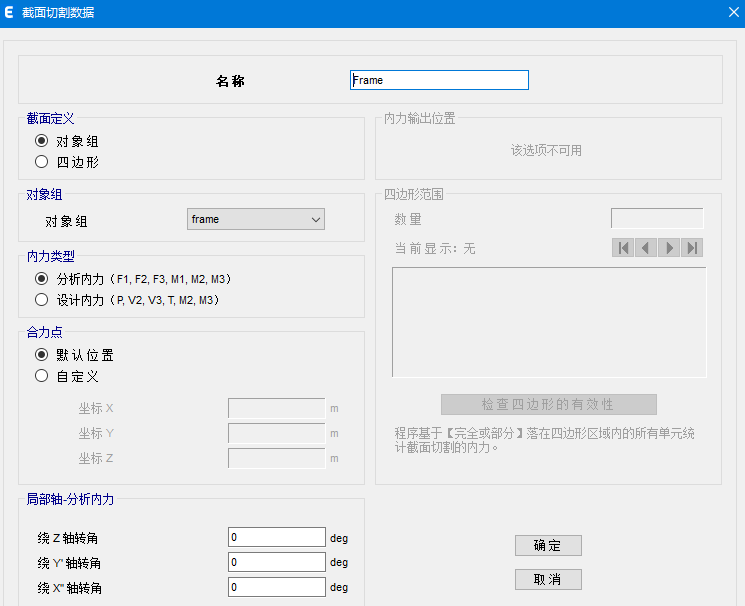Select the 对象组 radio button
The image size is (745, 606).
click(42, 141)
